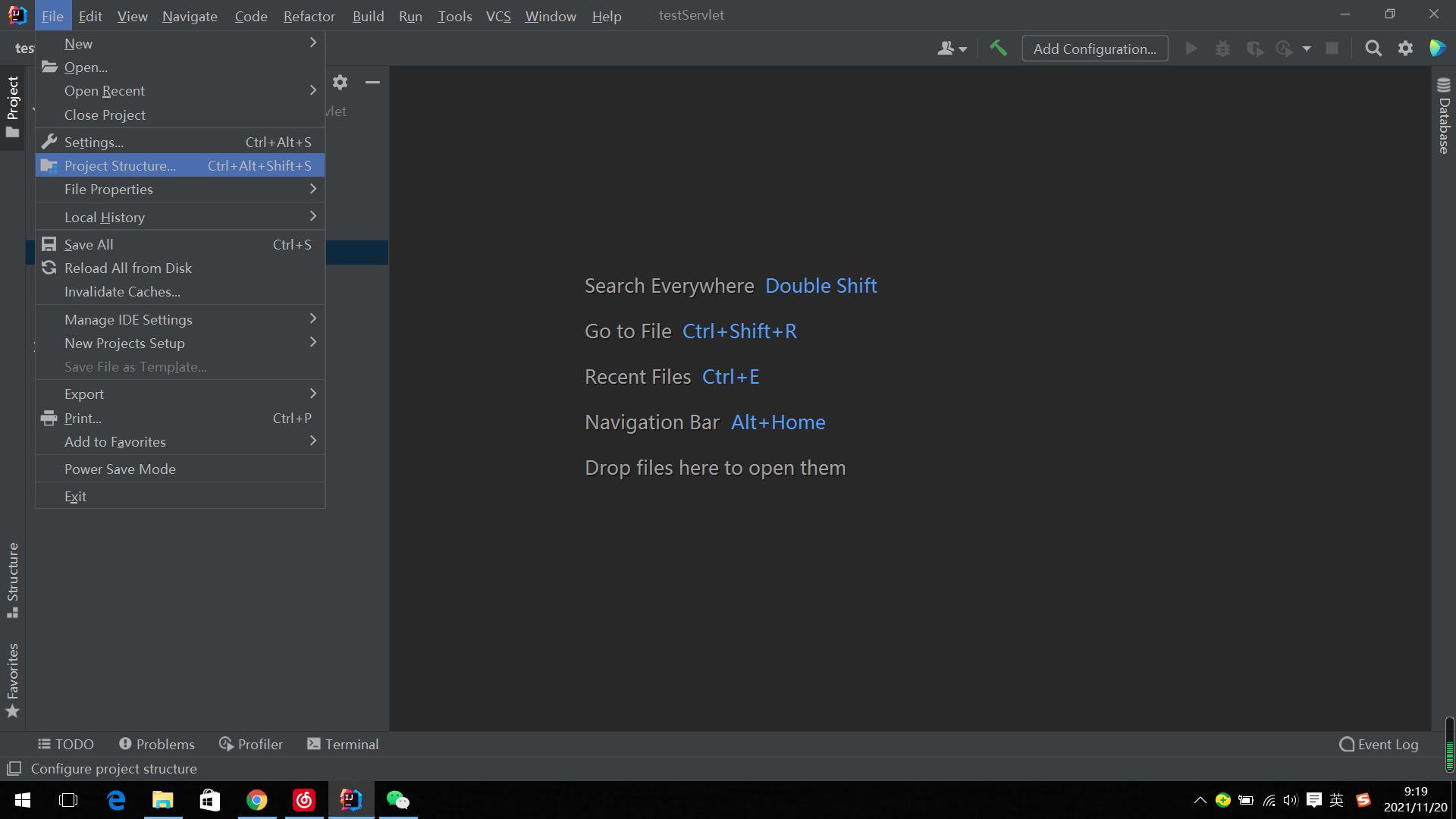The image size is (1456, 819).
Task: Select Close Project
Action: tap(180, 115)
